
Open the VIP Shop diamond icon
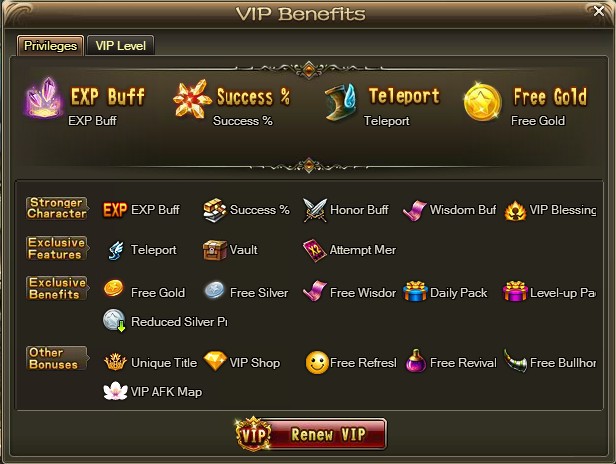point(215,361)
